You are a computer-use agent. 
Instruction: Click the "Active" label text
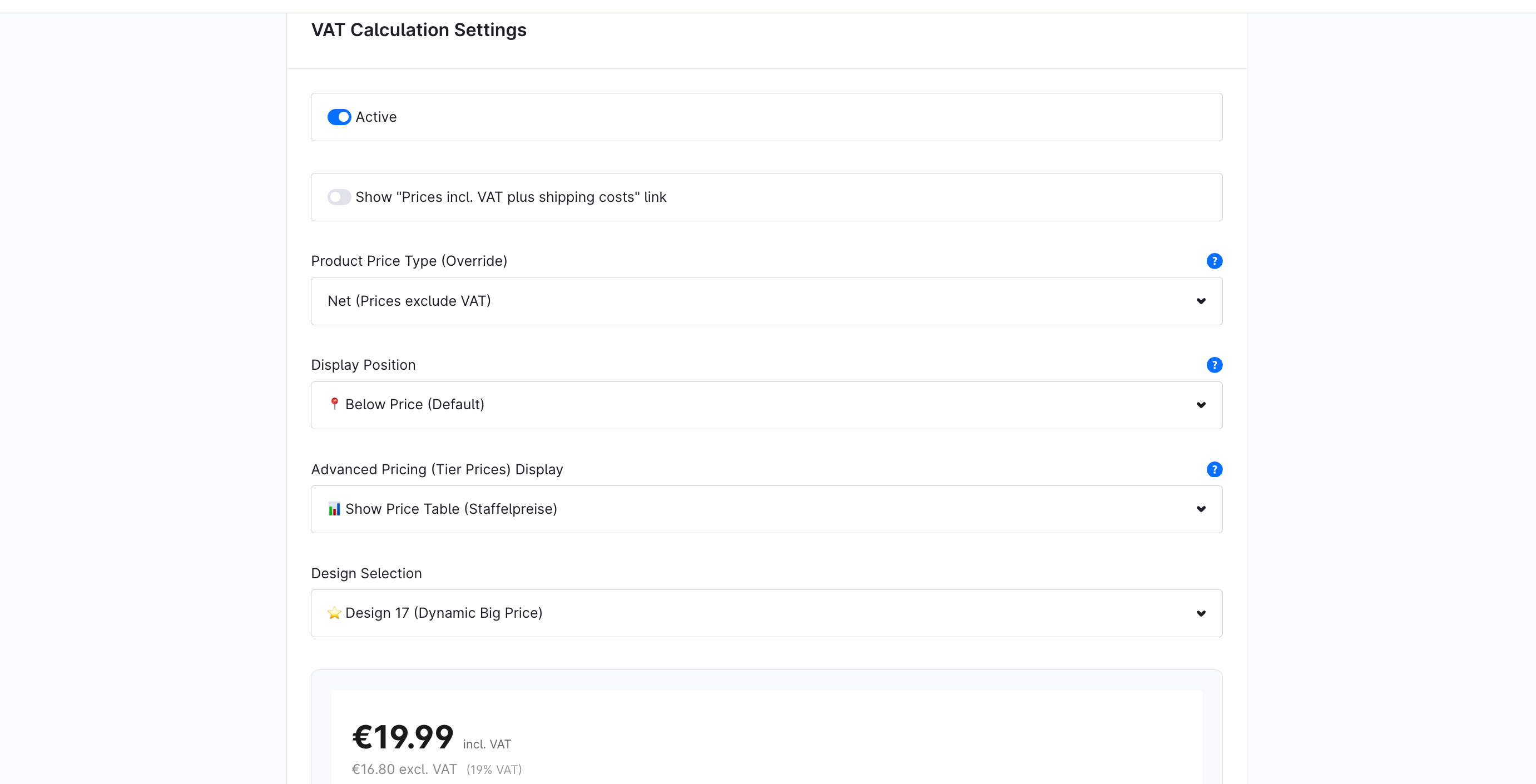[x=375, y=117]
